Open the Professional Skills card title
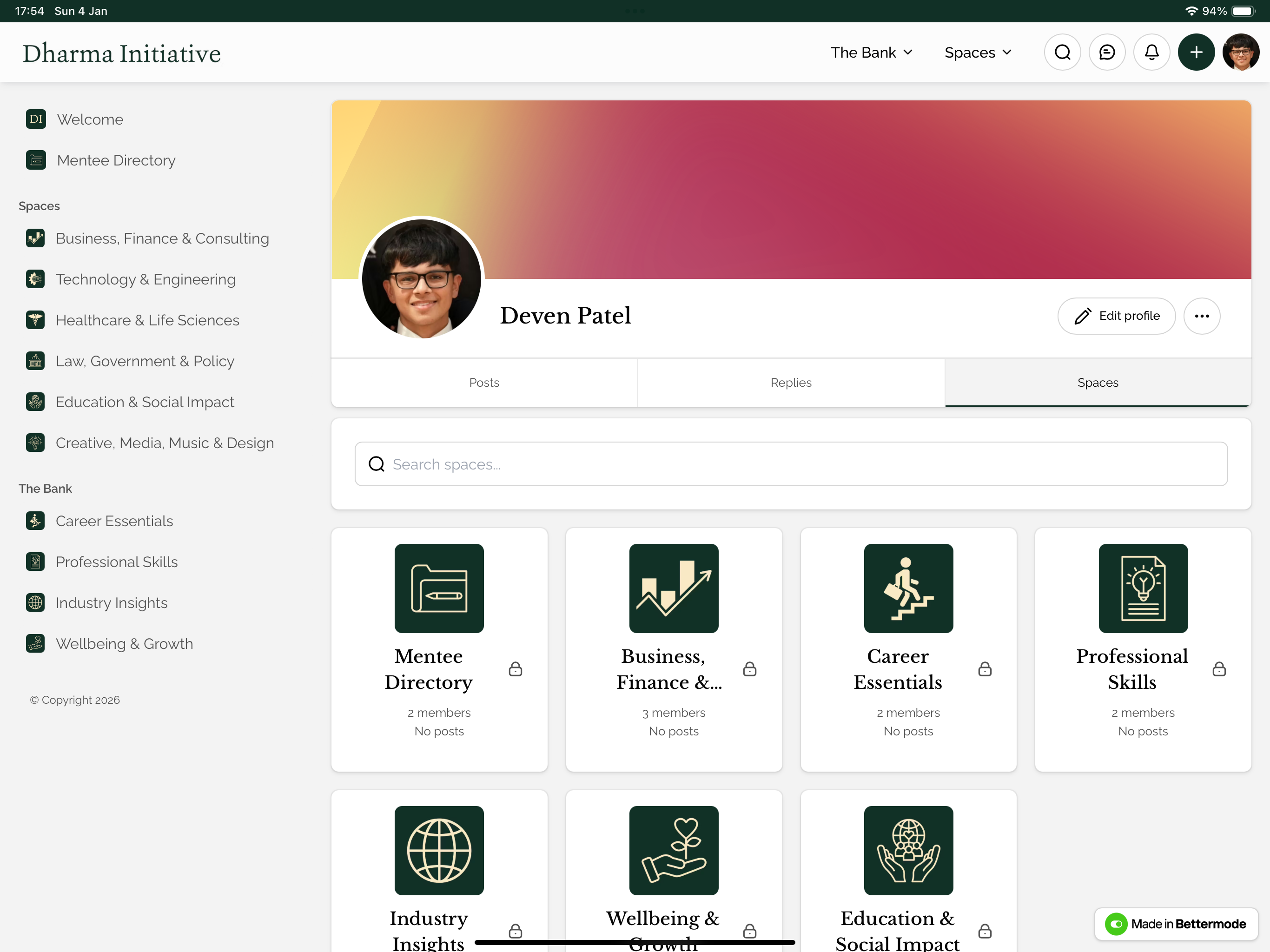The width and height of the screenshot is (1270, 952). click(1131, 669)
